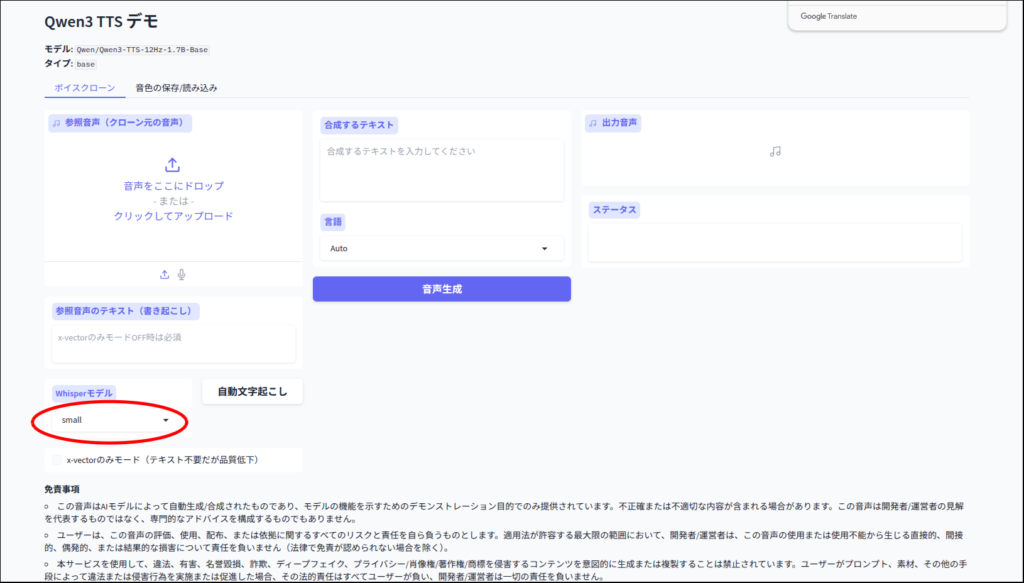
Task: Click the 自動文字起こし button
Action: point(252,392)
